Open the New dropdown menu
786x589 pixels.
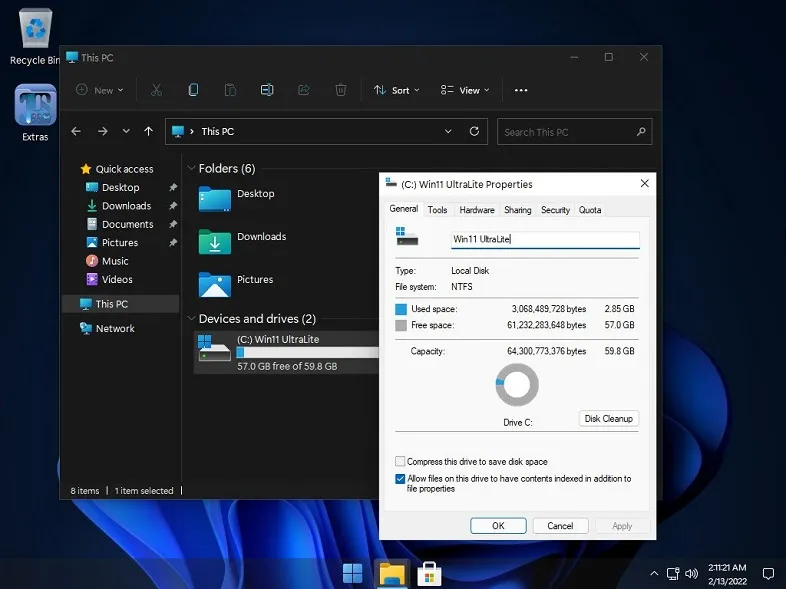pos(100,90)
